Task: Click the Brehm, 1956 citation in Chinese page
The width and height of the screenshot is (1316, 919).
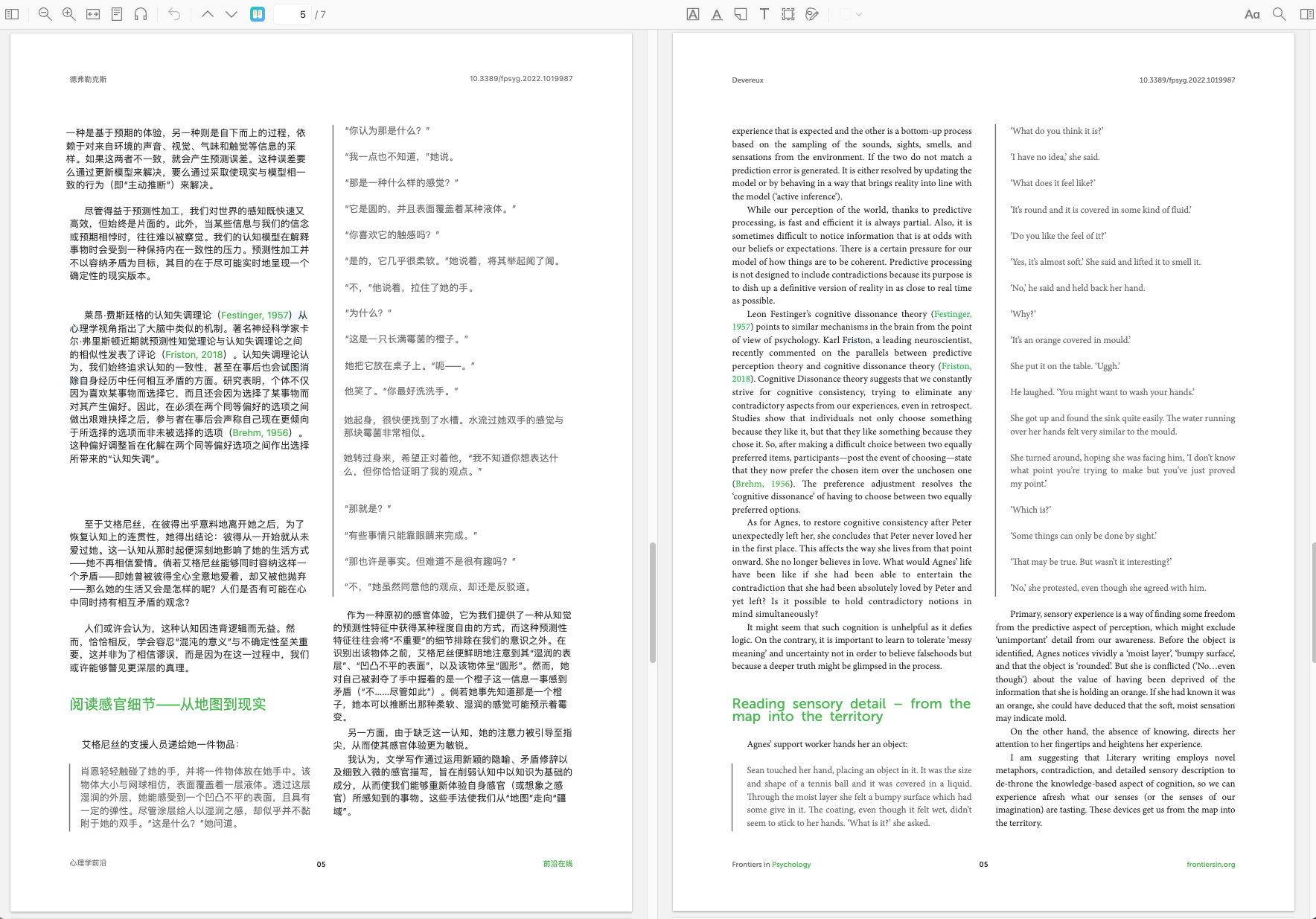Action: click(261, 433)
